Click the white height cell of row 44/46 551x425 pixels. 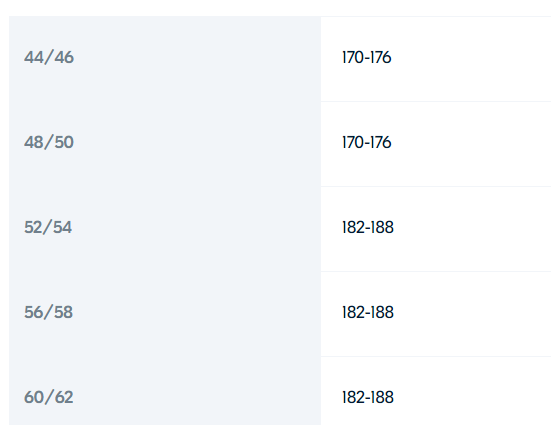436,59
